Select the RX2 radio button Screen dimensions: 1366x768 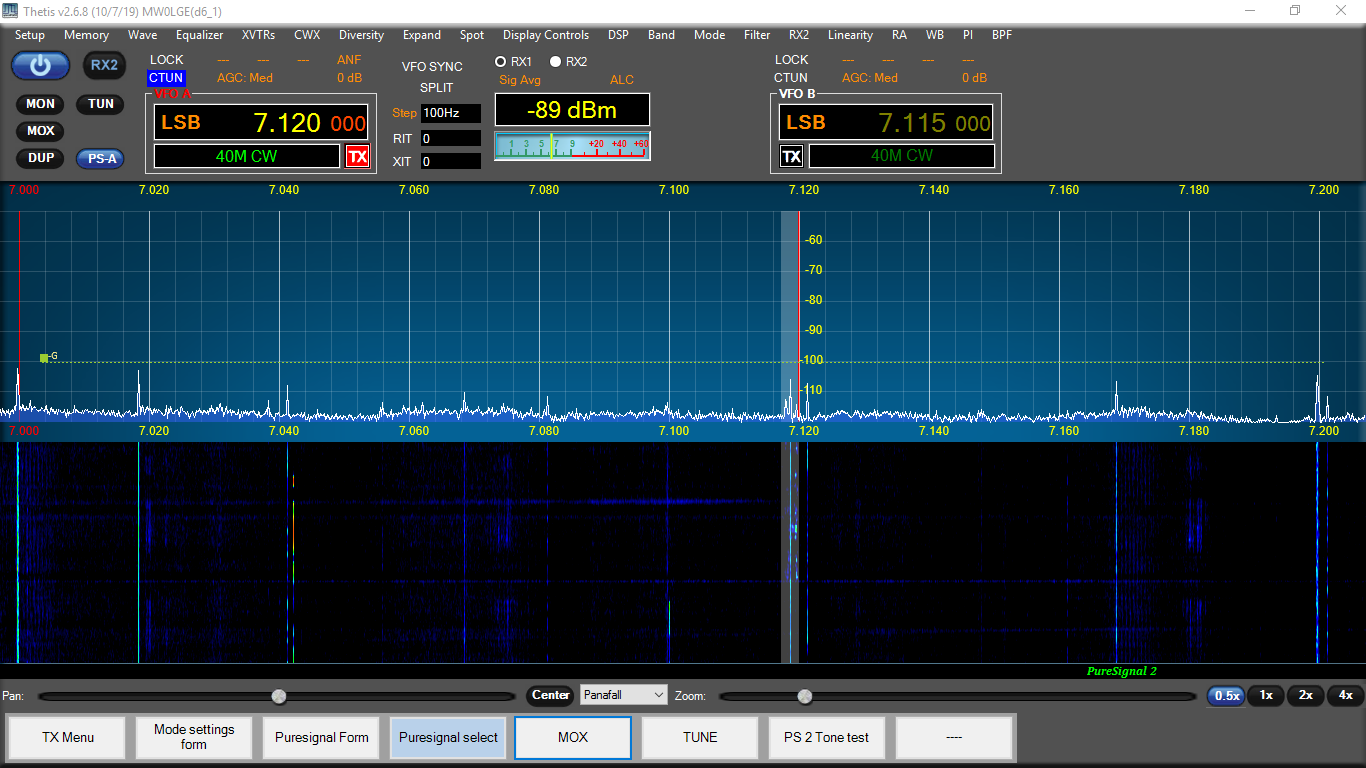tap(556, 62)
